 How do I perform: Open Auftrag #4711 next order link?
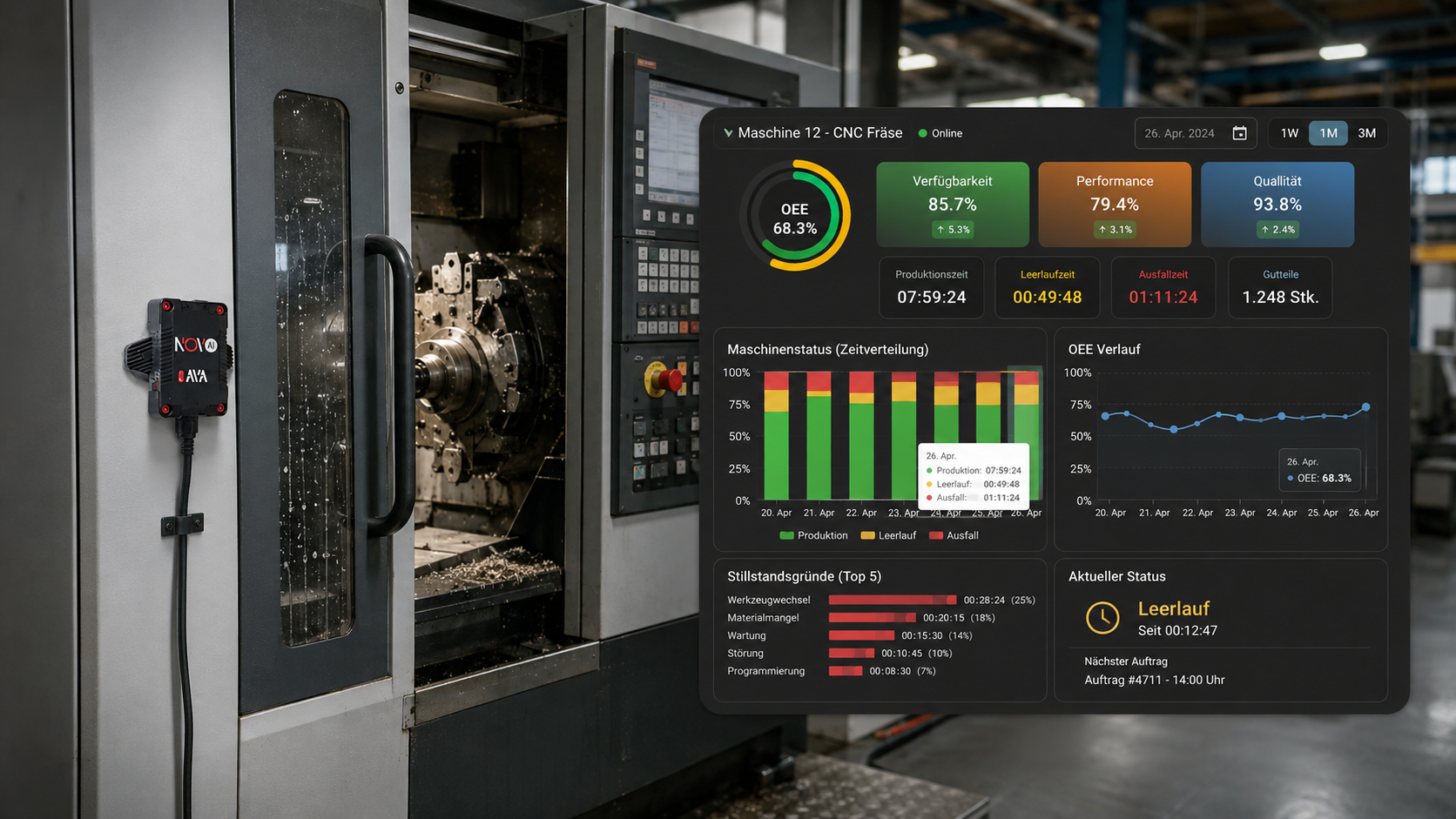click(x=1154, y=680)
